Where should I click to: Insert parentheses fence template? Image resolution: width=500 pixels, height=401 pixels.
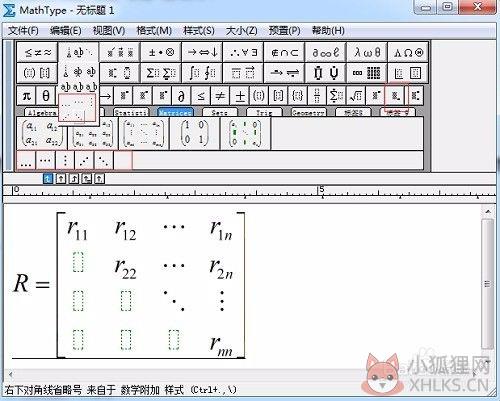[x=259, y=96]
